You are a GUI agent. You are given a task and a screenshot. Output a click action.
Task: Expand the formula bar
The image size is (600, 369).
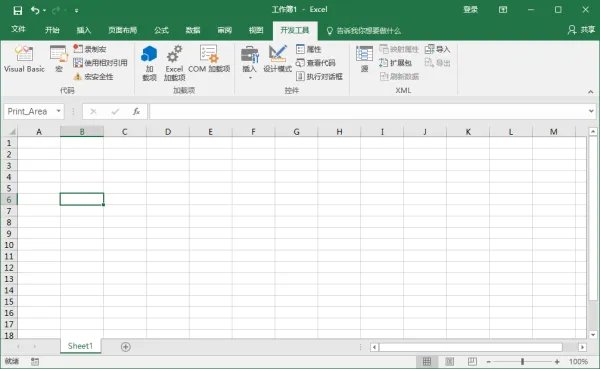click(592, 111)
